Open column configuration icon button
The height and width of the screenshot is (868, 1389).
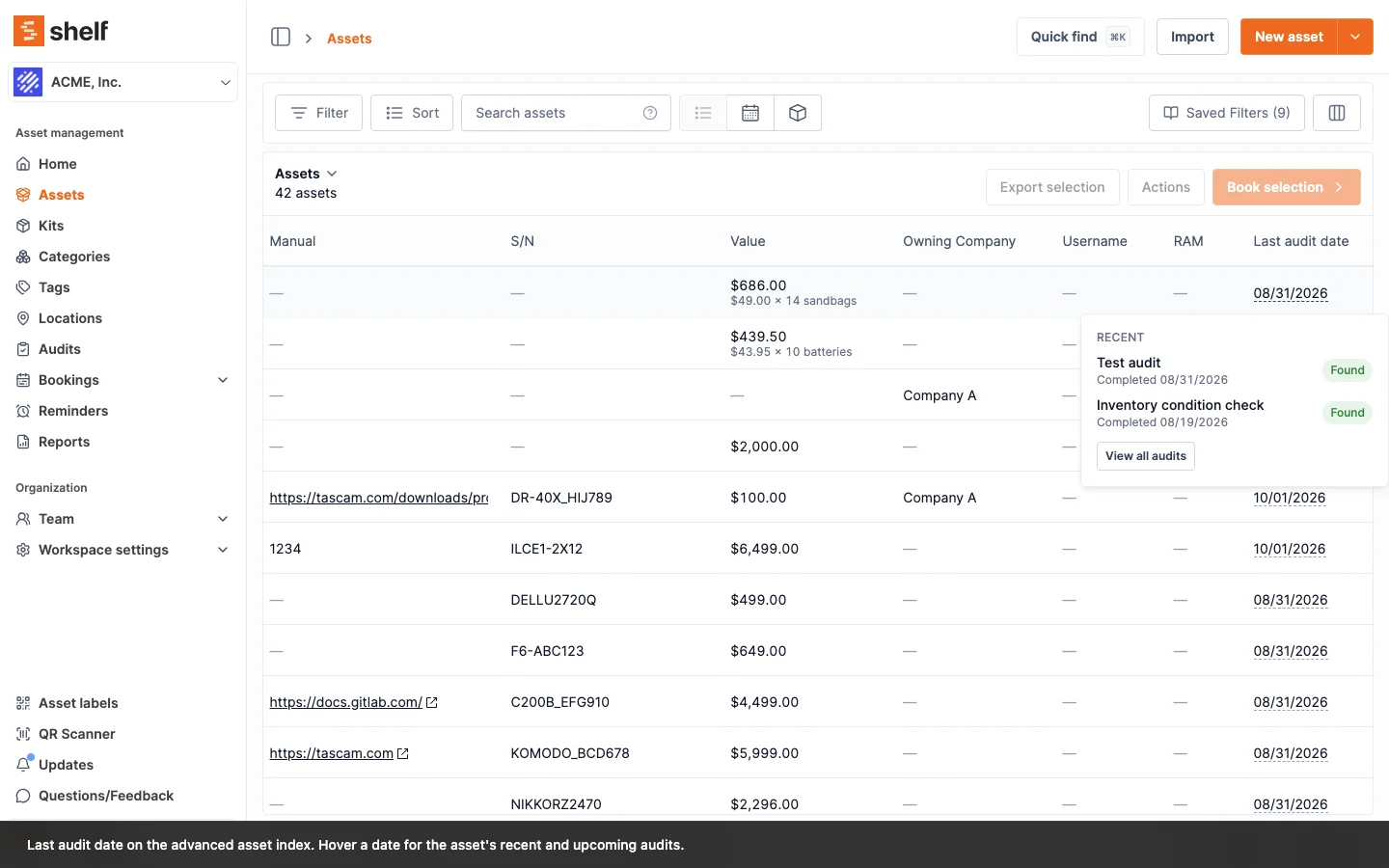coord(1337,113)
